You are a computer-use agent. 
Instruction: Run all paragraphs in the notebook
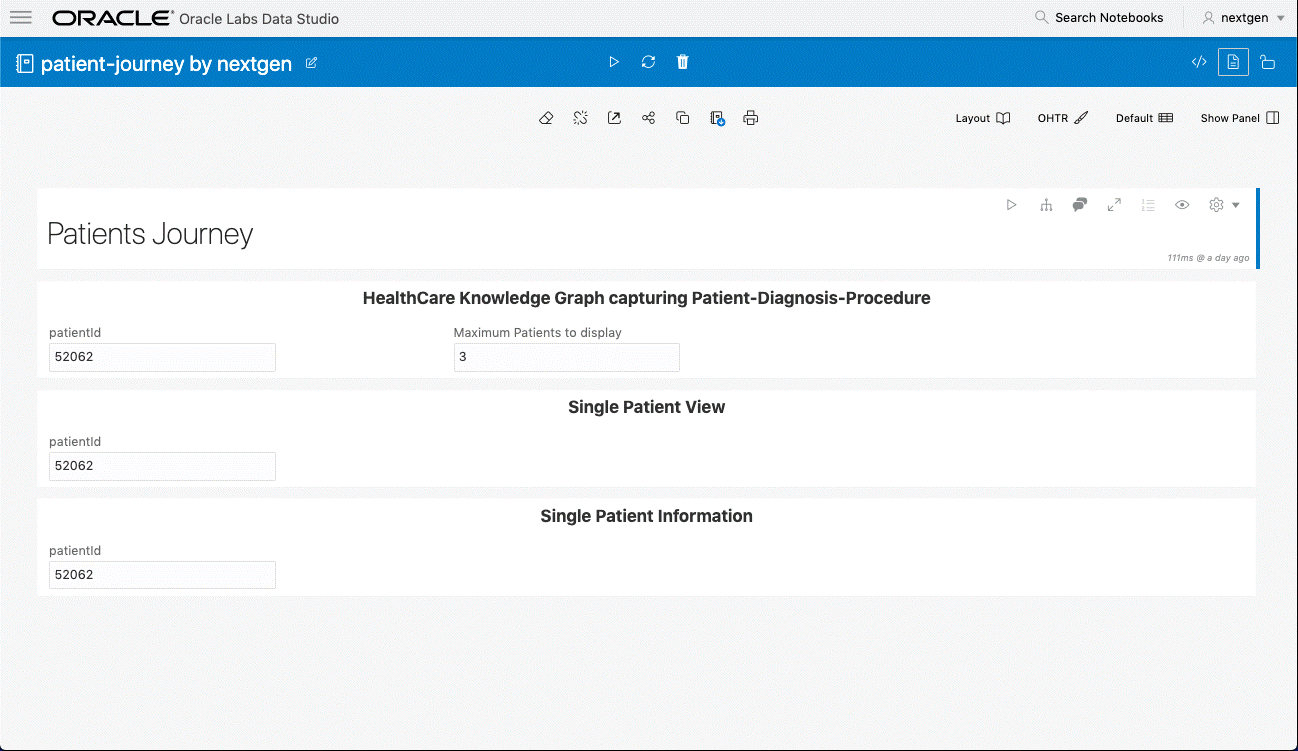tap(614, 62)
